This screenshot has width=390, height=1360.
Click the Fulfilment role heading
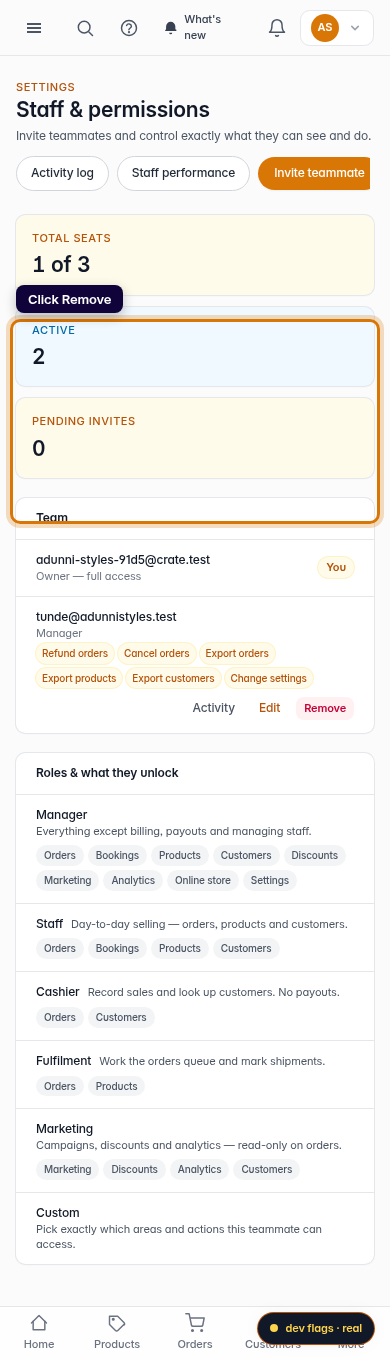pyautogui.click(x=64, y=1060)
